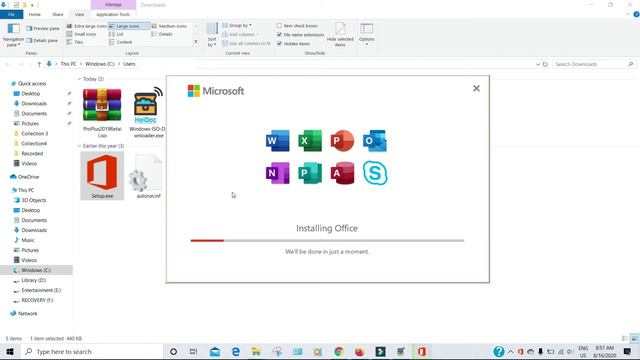Click the taskbar search box
The image size is (640, 360).
pyautogui.click(x=92, y=351)
